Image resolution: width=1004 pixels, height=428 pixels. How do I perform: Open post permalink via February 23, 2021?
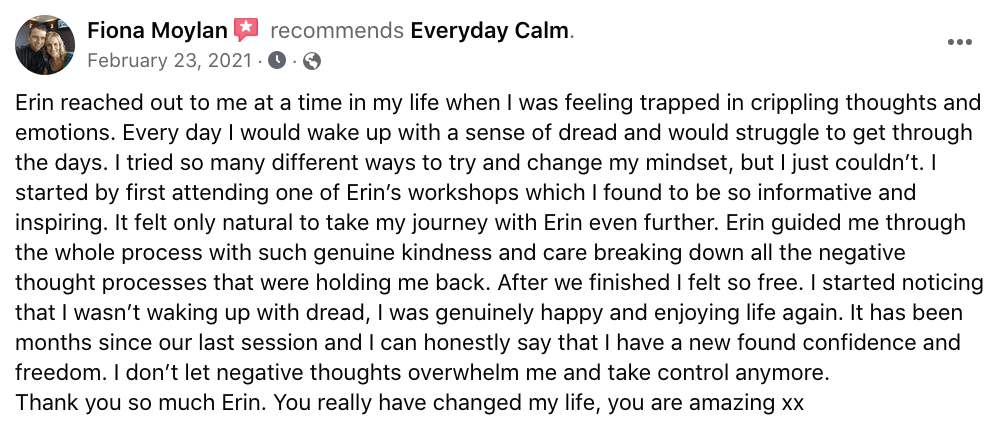171,61
